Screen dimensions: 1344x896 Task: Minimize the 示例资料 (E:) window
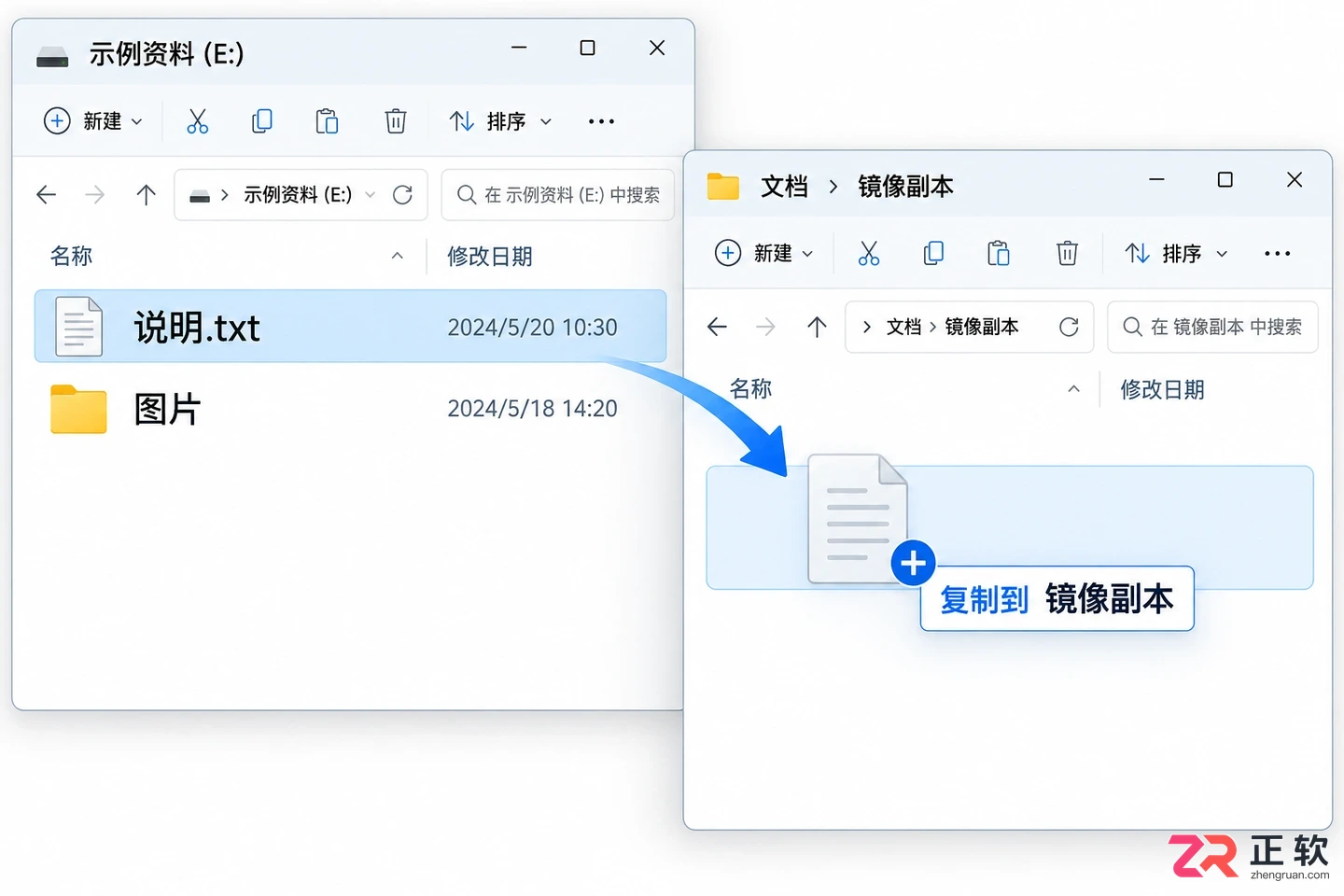519,48
